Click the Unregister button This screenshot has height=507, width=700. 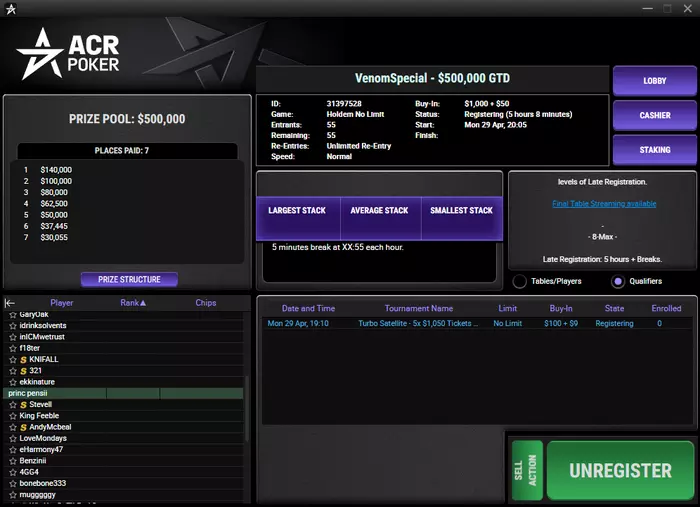(620, 470)
